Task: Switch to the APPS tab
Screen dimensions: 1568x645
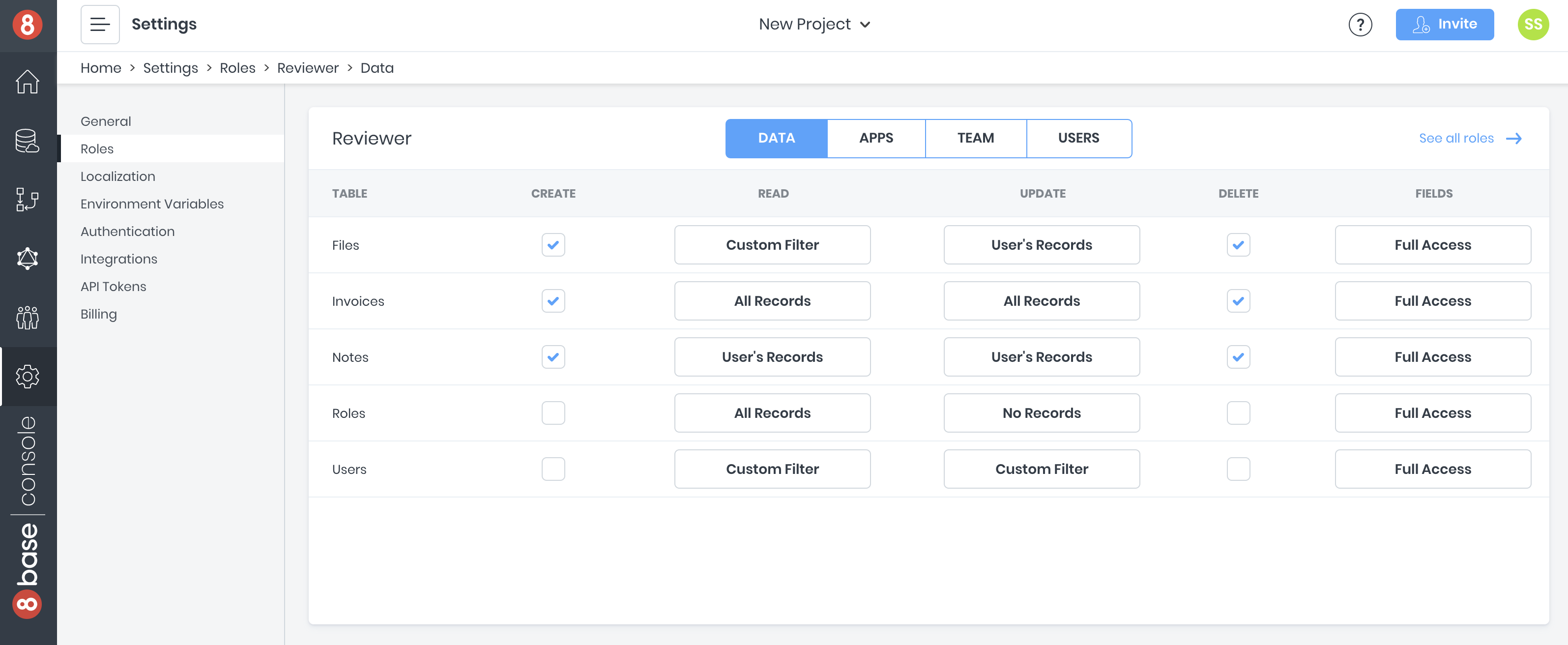Action: 875,138
